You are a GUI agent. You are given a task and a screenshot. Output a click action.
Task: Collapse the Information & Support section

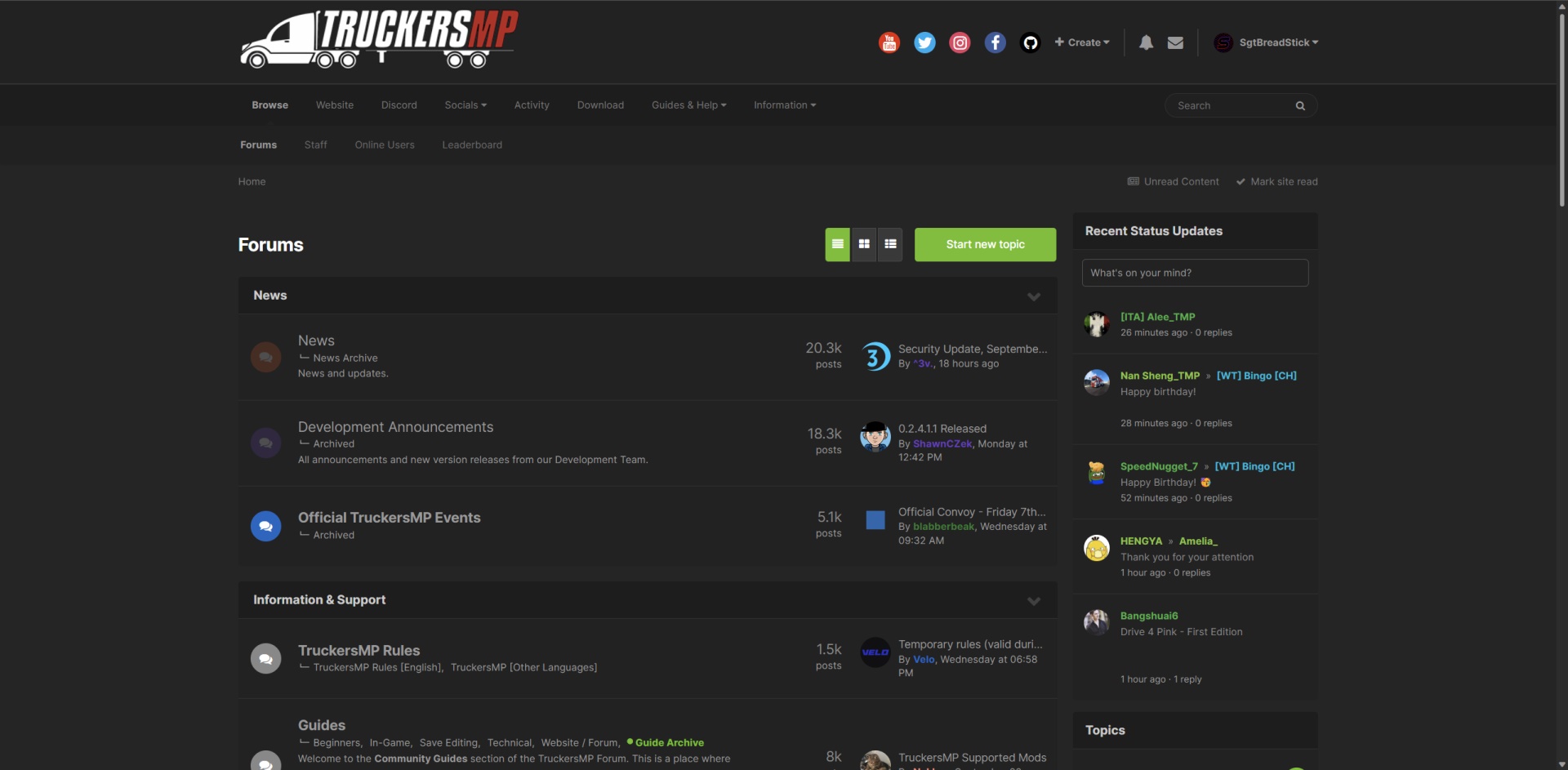pos(1033,601)
